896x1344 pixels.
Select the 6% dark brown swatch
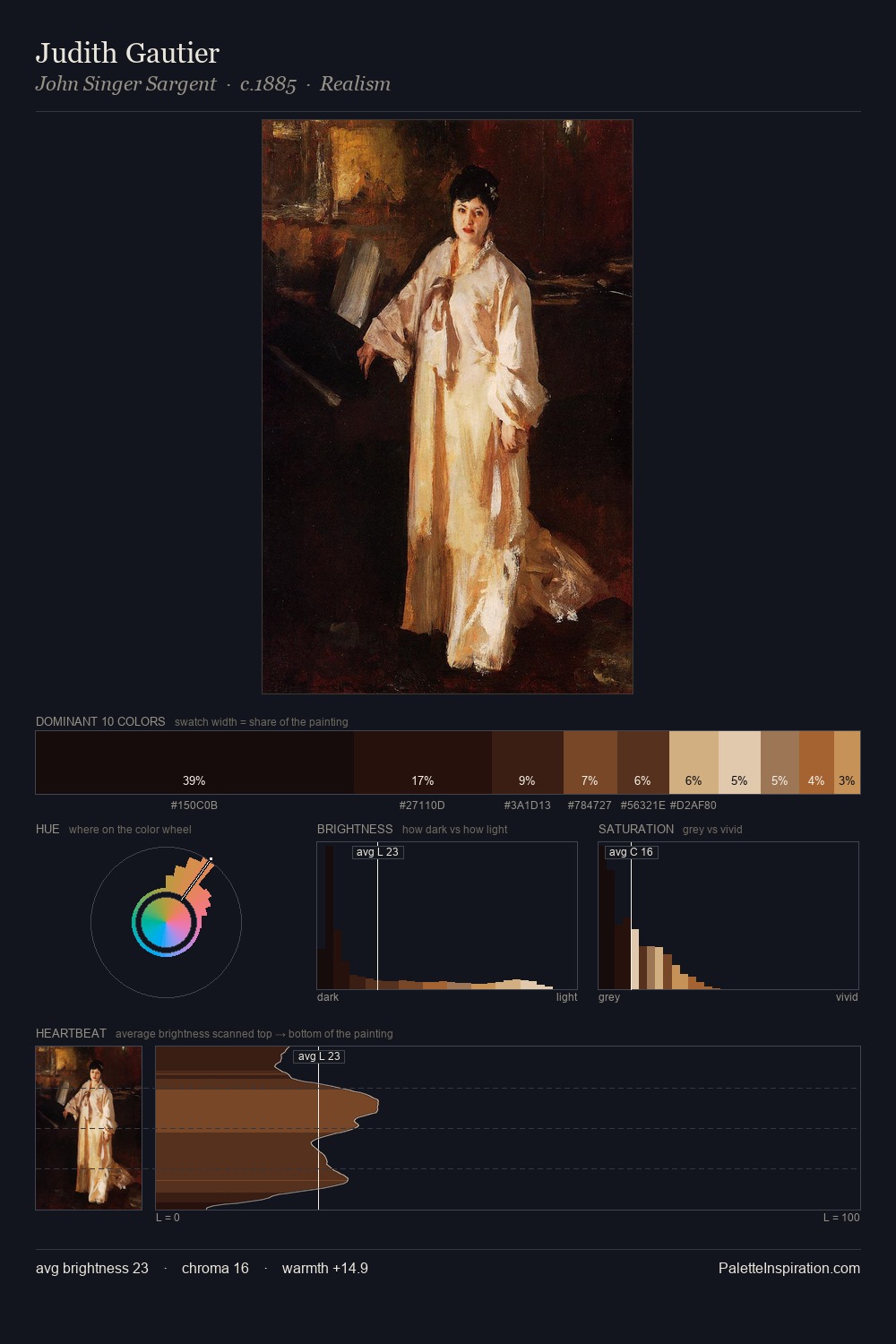[643, 762]
